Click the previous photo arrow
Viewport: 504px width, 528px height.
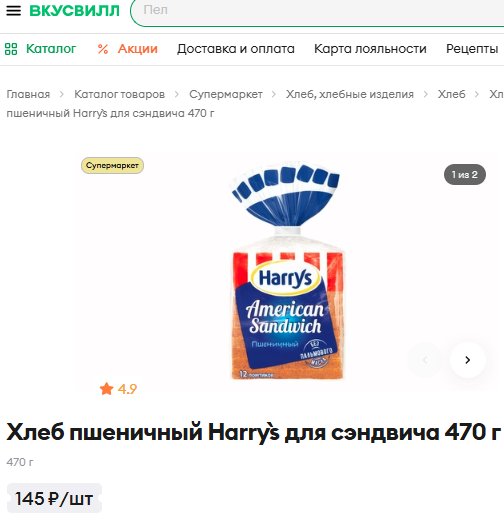[425, 360]
